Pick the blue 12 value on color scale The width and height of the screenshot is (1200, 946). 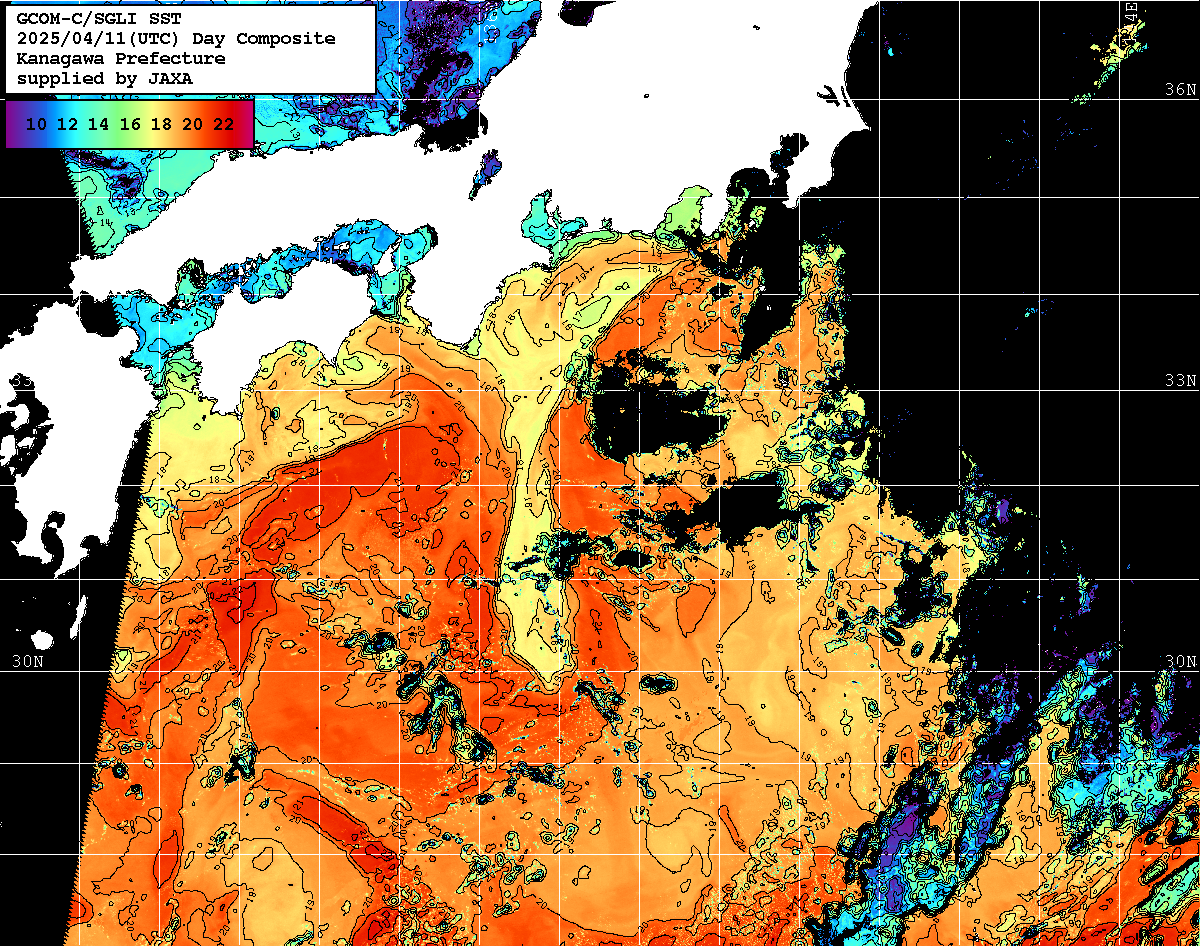tap(67, 124)
